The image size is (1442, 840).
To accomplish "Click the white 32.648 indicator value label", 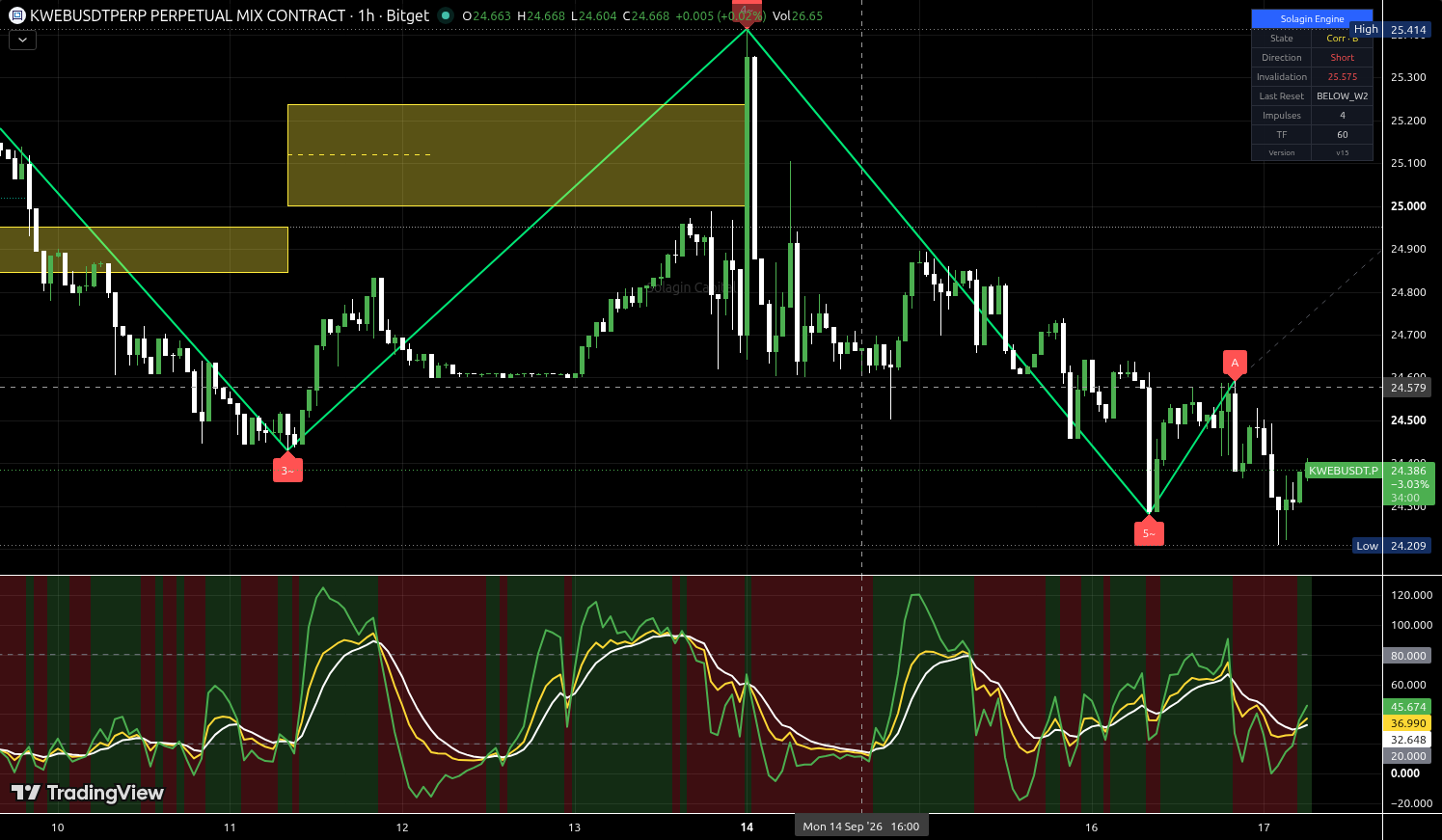I will (1408, 740).
